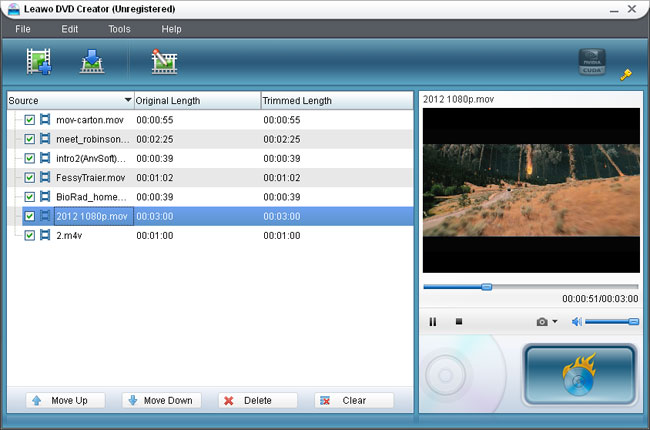Click the NVIDIA CUDA acceleration icon
650x430 pixels.
592,62
